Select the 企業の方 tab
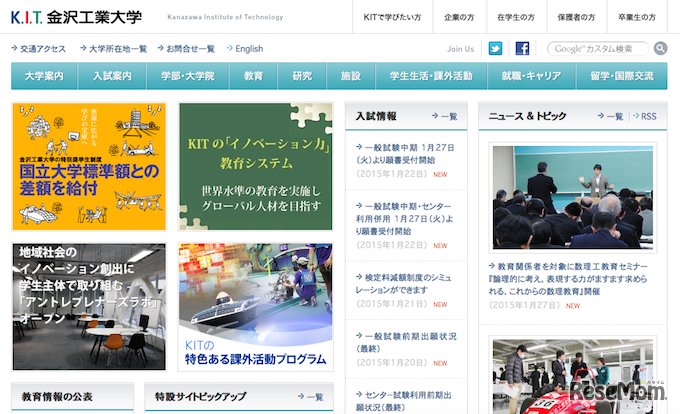The height and width of the screenshot is (414, 680). click(x=459, y=17)
